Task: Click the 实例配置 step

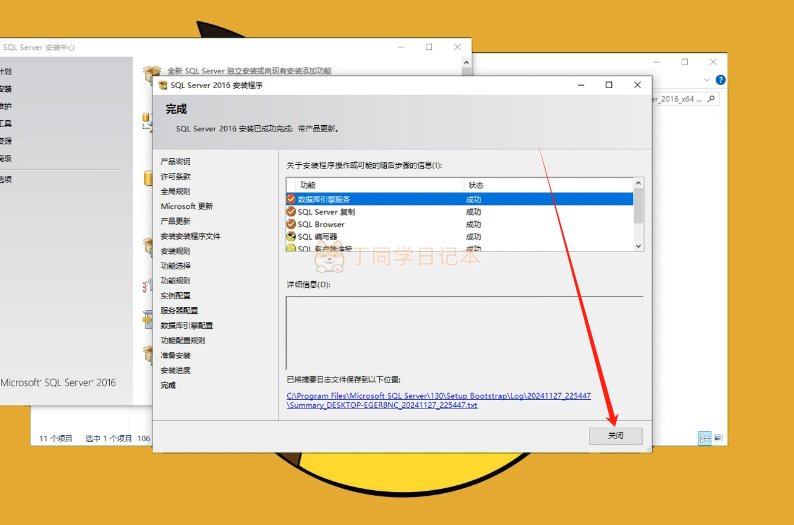Action: click(175, 296)
